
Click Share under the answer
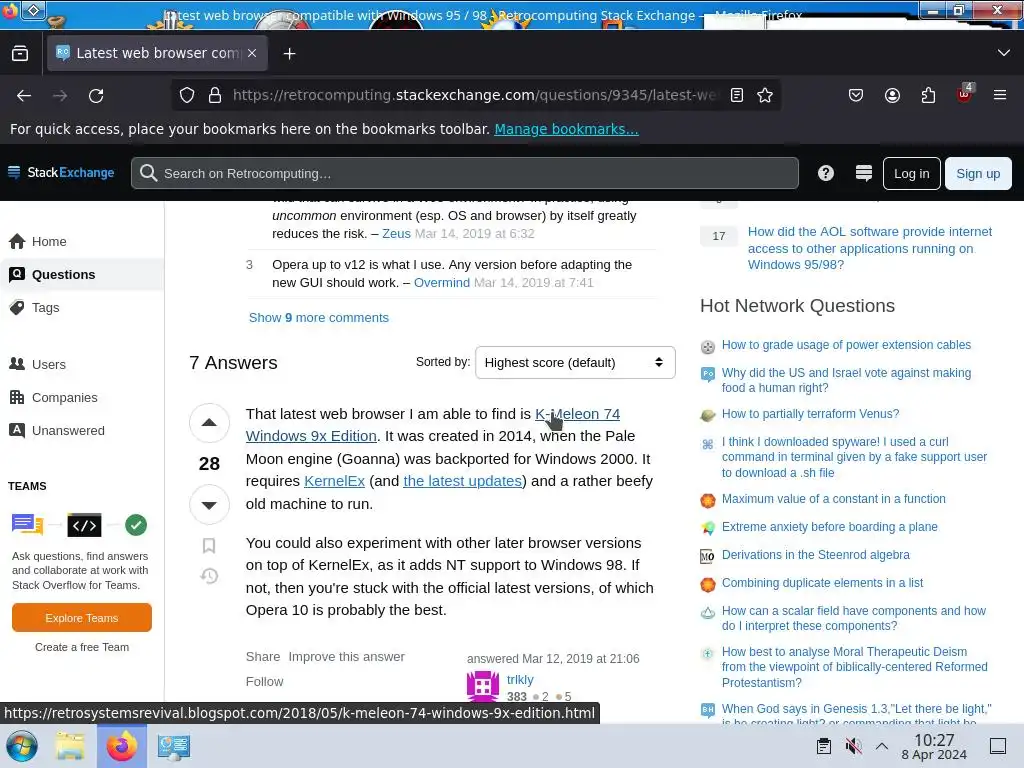[263, 657]
